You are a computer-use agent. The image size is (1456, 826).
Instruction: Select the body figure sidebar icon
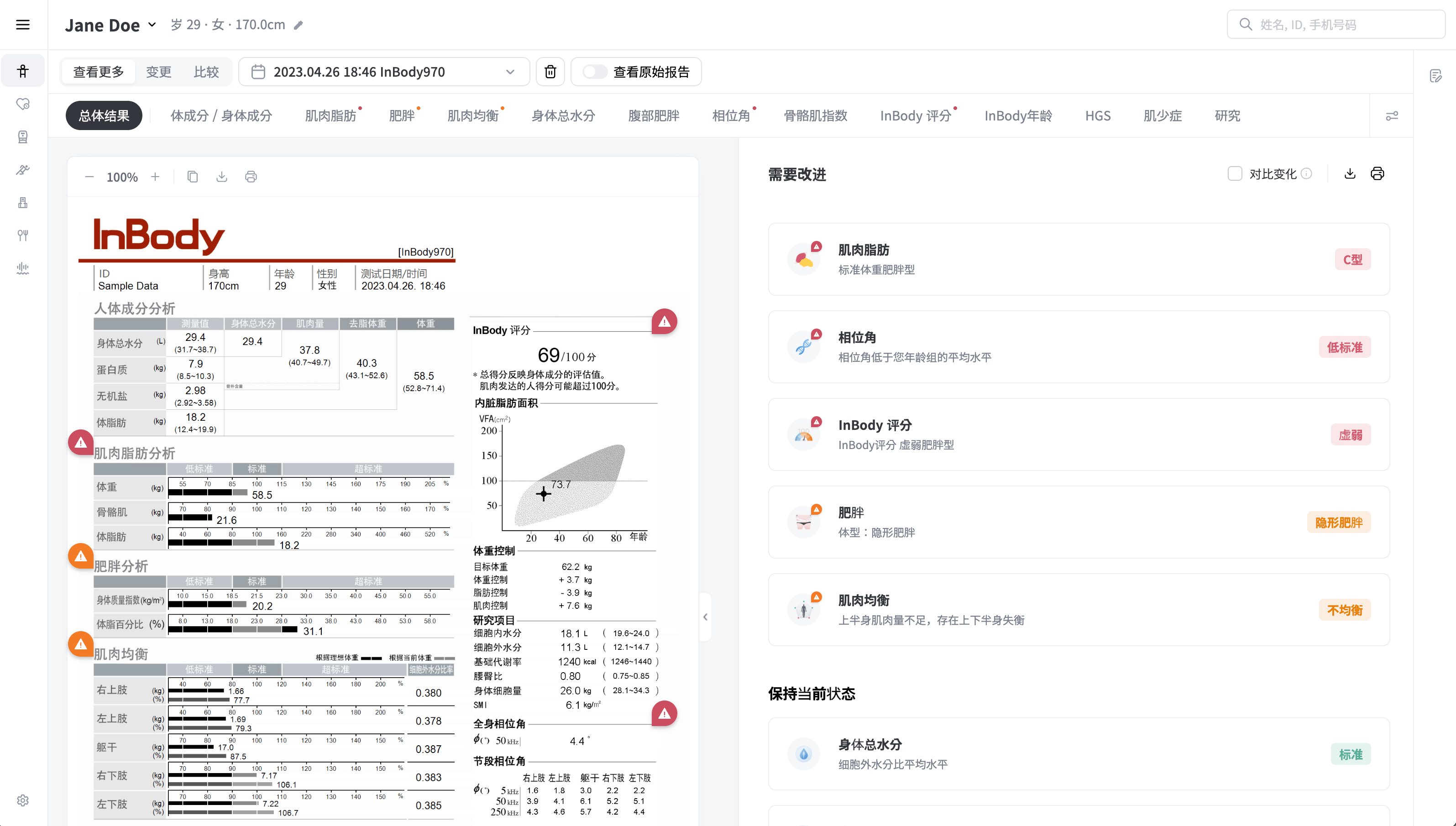[x=23, y=71]
